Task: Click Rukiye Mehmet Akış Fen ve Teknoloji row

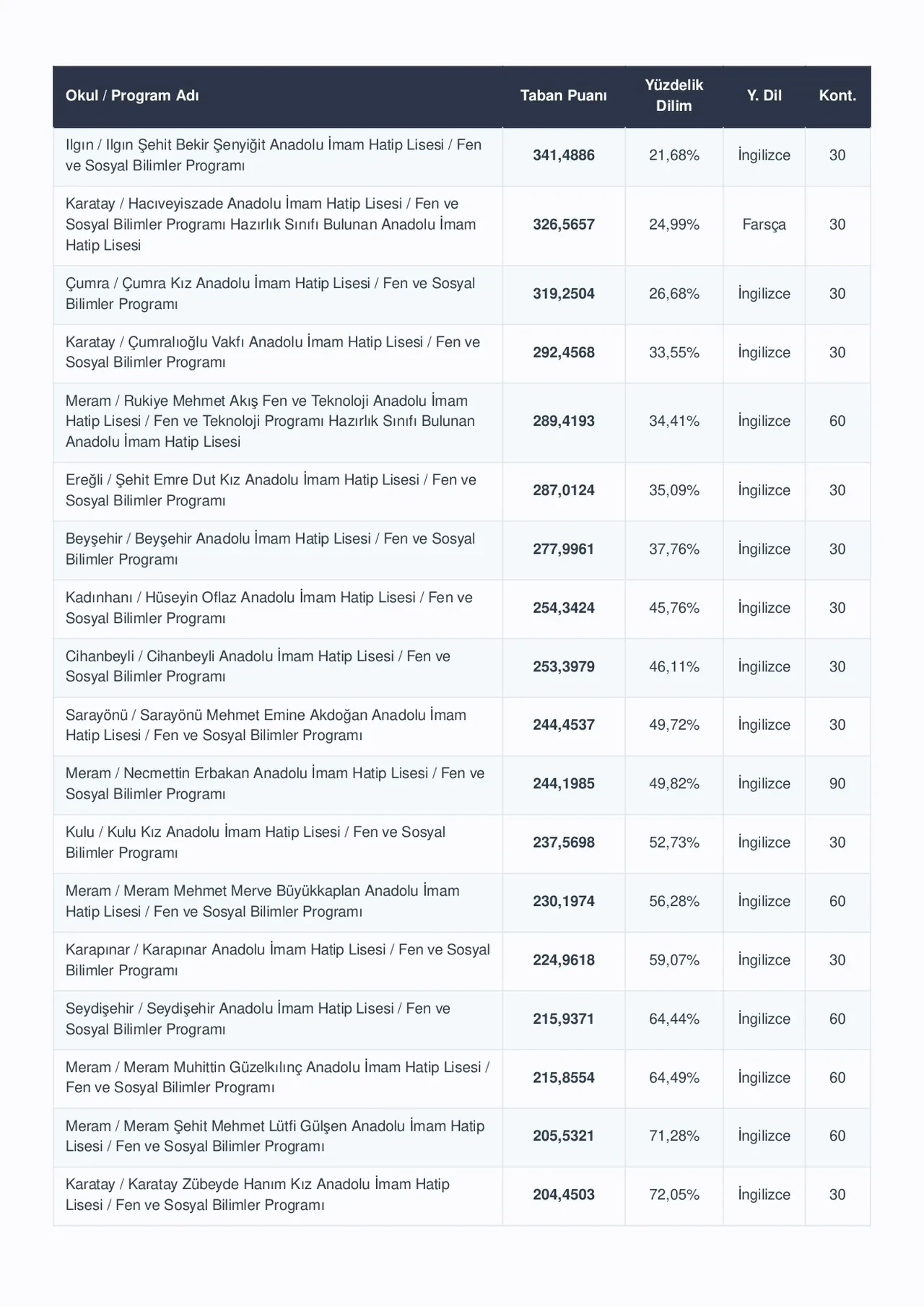Action: pyautogui.click(x=462, y=422)
